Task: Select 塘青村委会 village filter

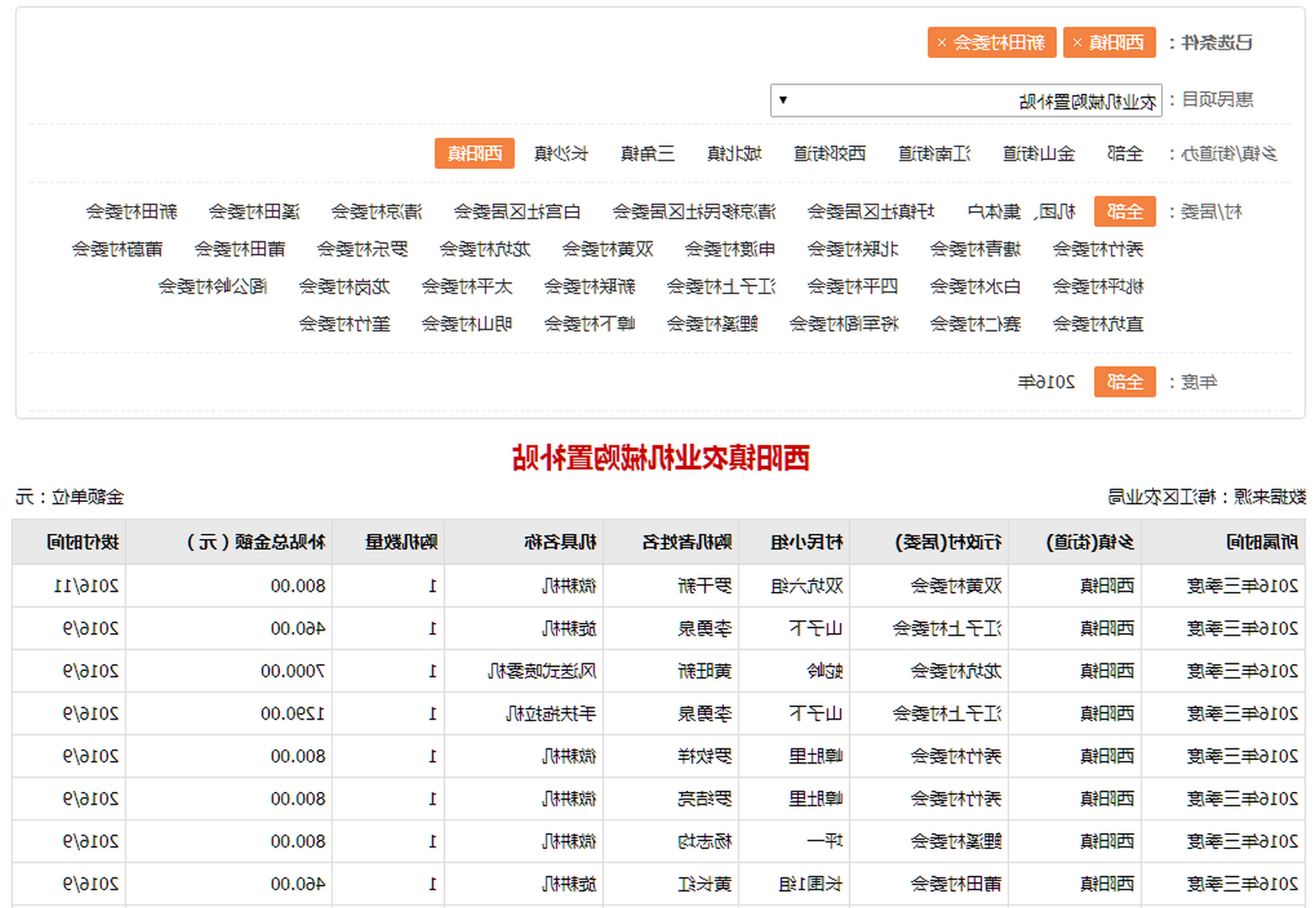Action: [x=975, y=250]
